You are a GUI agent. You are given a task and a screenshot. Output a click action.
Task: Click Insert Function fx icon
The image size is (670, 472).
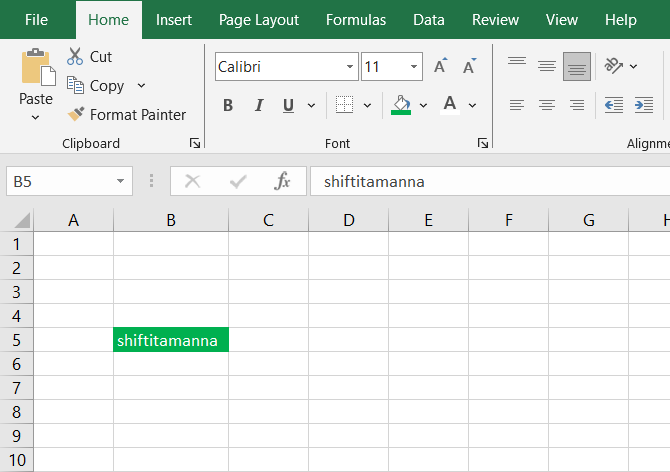tap(282, 181)
